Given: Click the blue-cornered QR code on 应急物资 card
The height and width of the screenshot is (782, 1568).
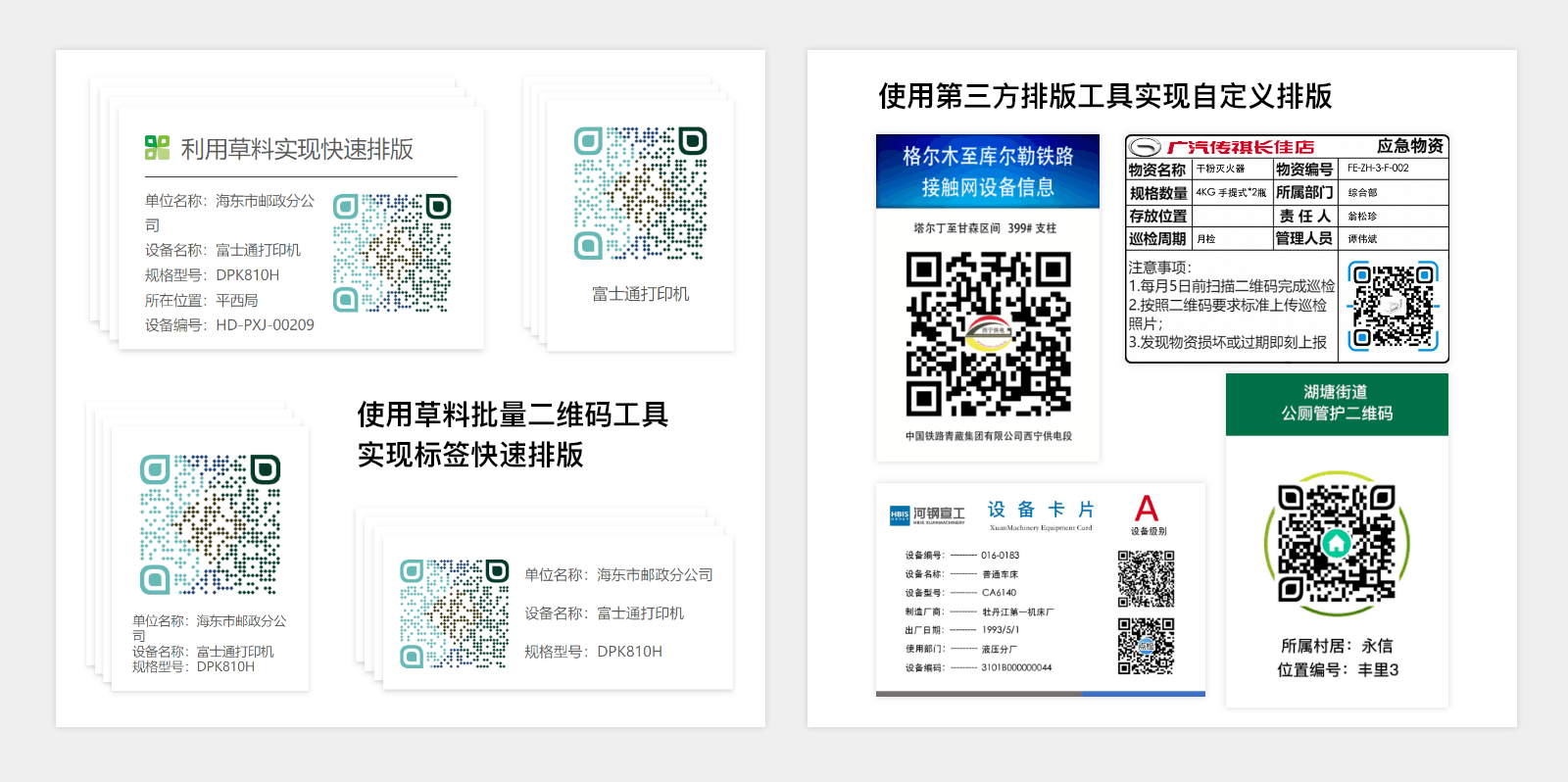Looking at the screenshot, I should (1394, 306).
